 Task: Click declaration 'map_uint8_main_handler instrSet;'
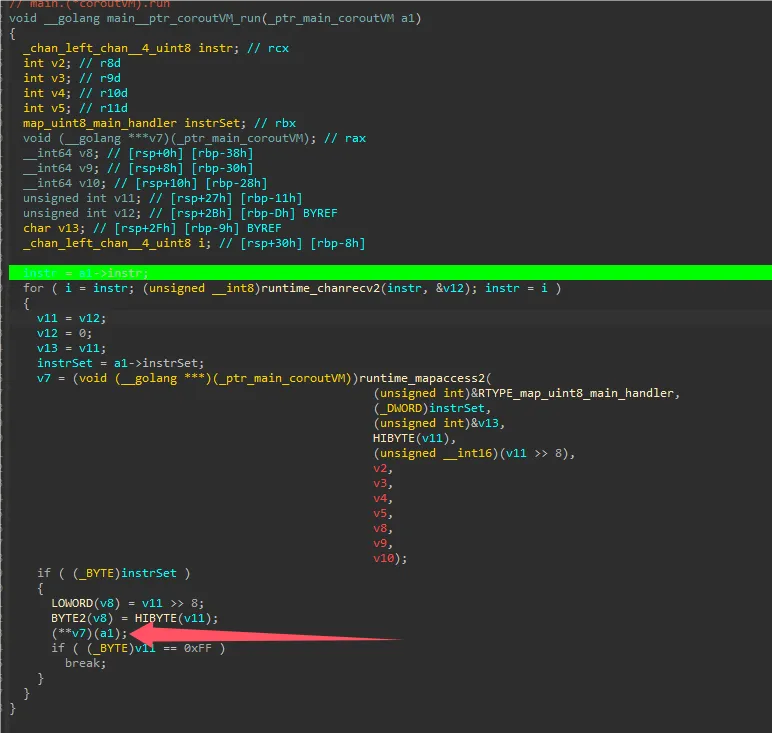coord(134,123)
